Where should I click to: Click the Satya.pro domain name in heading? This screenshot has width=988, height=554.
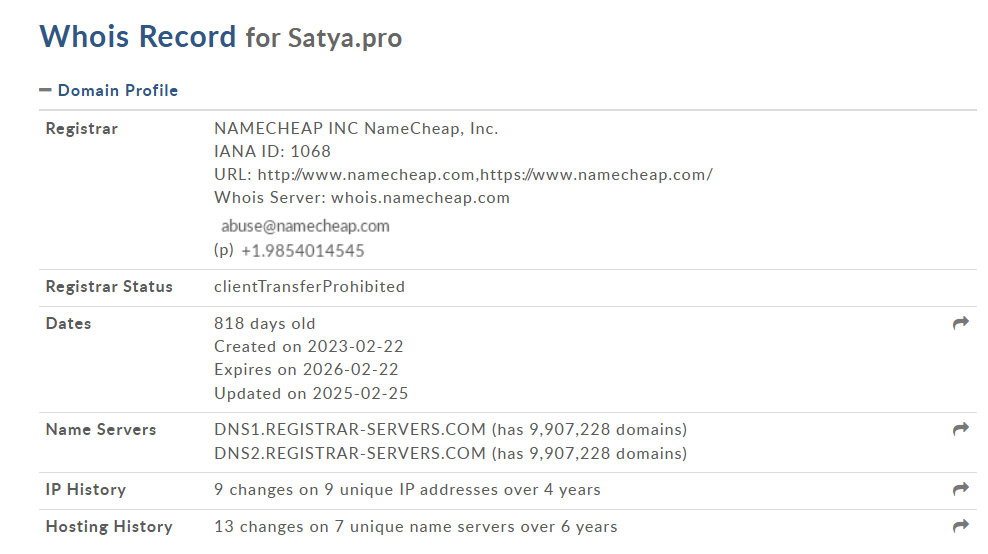click(x=345, y=38)
